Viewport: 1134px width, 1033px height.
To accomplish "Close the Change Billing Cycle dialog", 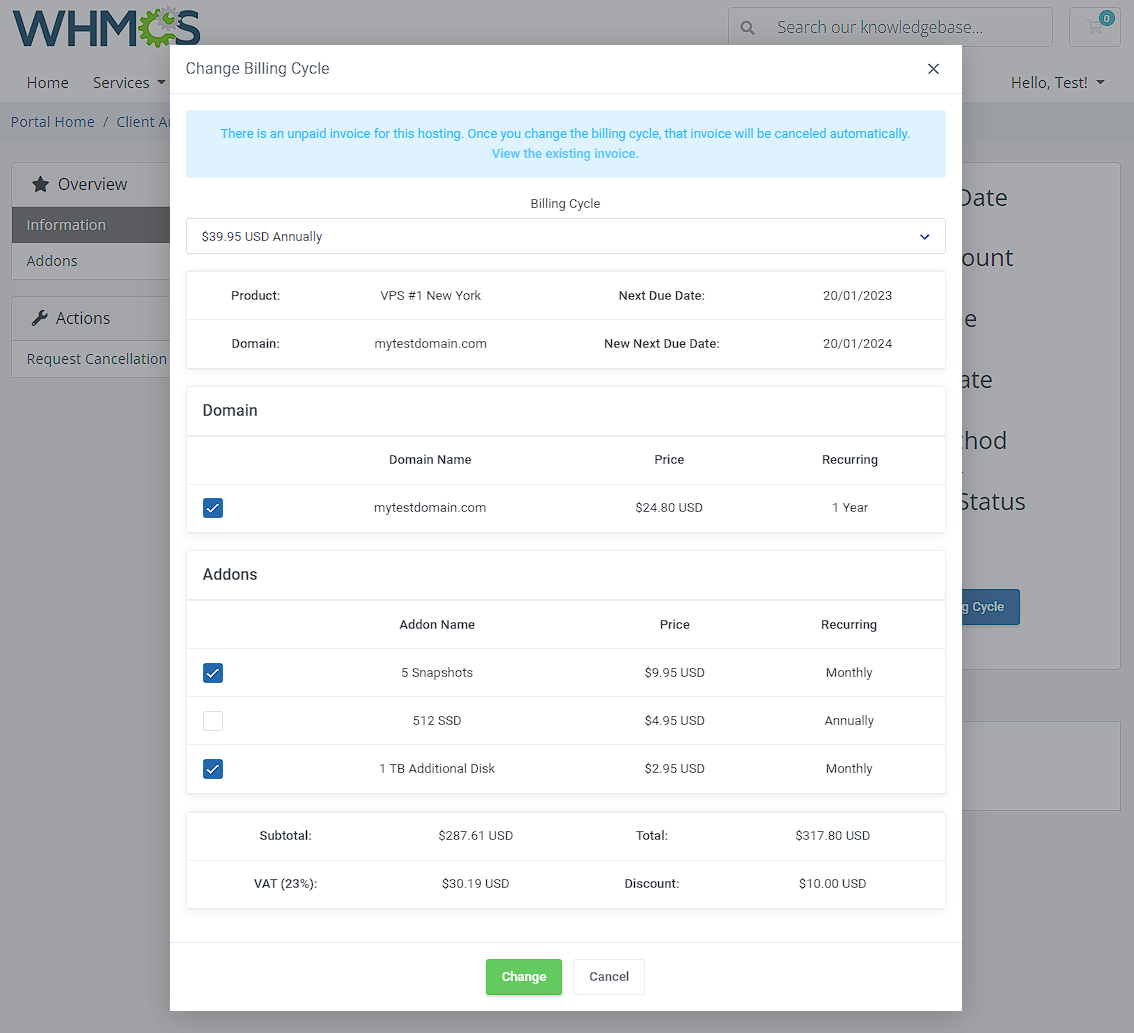I will click(x=933, y=69).
